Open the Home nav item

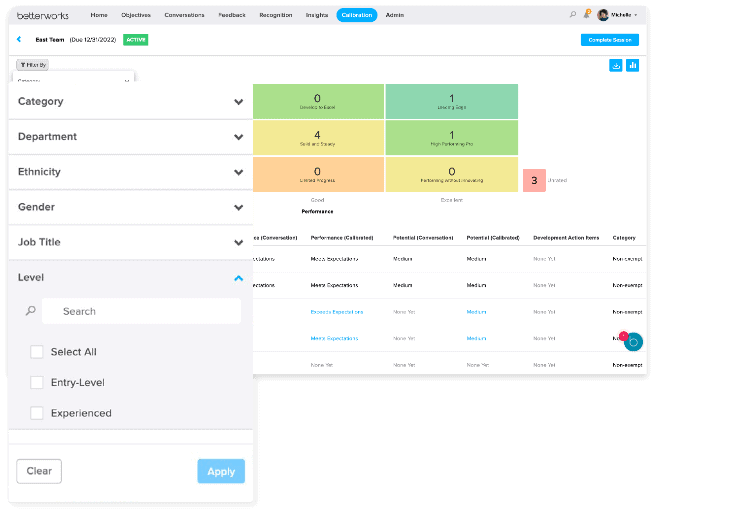coord(99,15)
